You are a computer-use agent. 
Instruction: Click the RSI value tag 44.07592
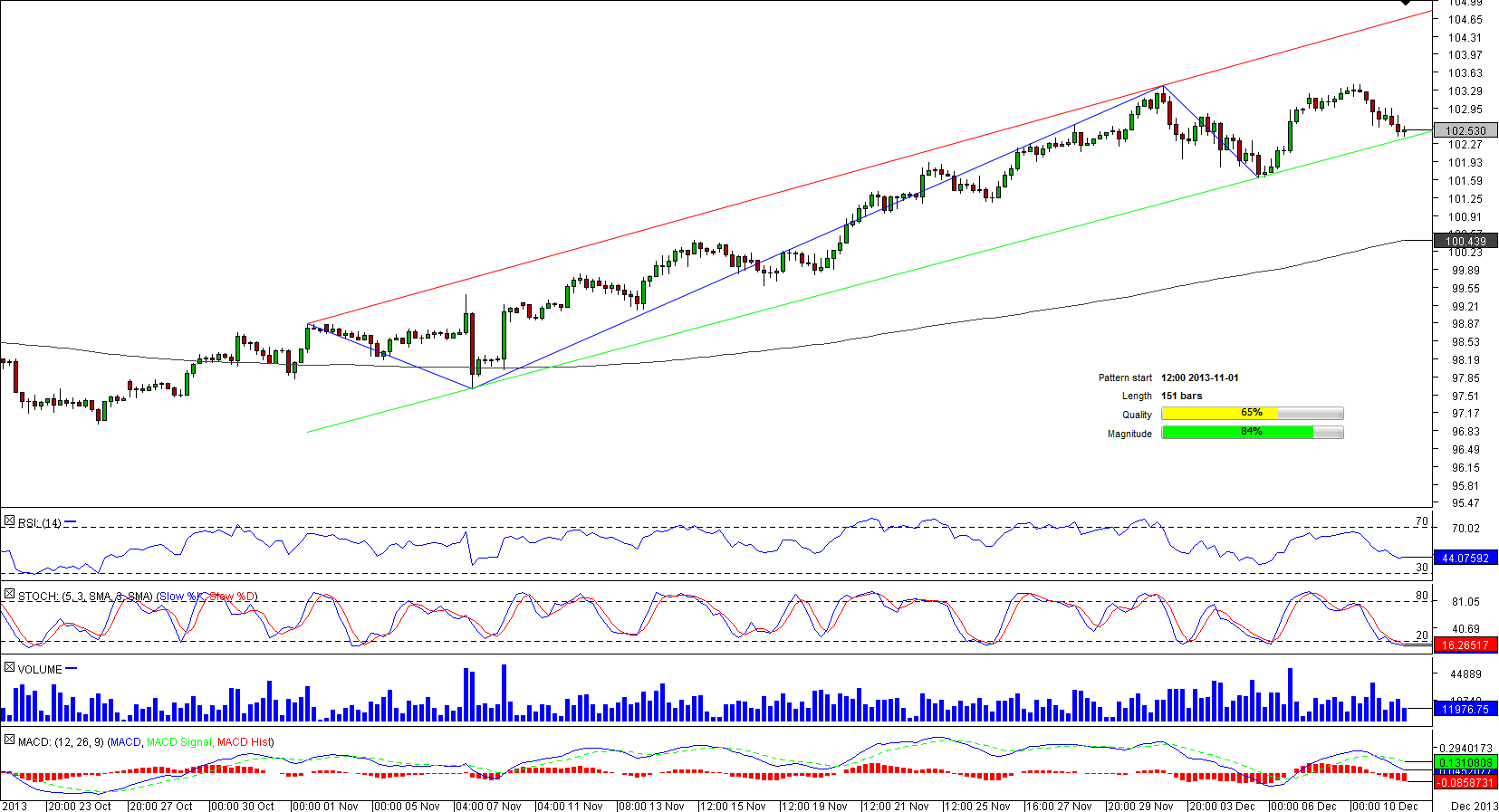pyautogui.click(x=1465, y=559)
